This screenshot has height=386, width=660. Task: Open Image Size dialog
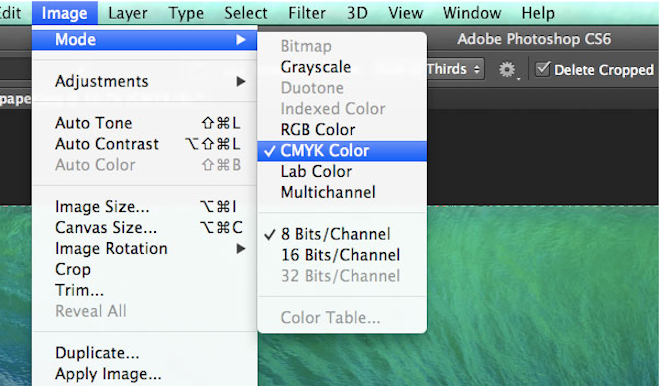[x=144, y=207]
